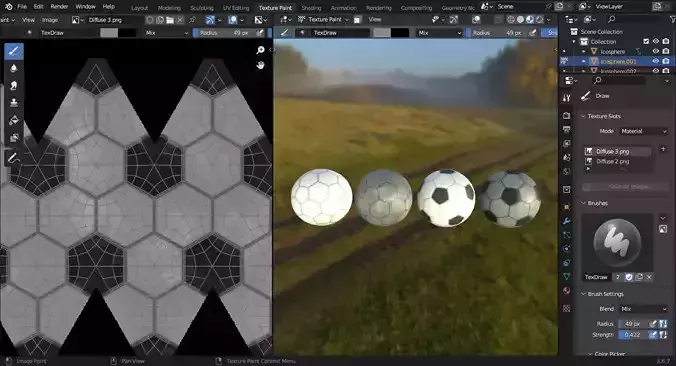The width and height of the screenshot is (676, 366).
Task: Disable Icosphere in renders via camera icon
Action: tap(666, 51)
